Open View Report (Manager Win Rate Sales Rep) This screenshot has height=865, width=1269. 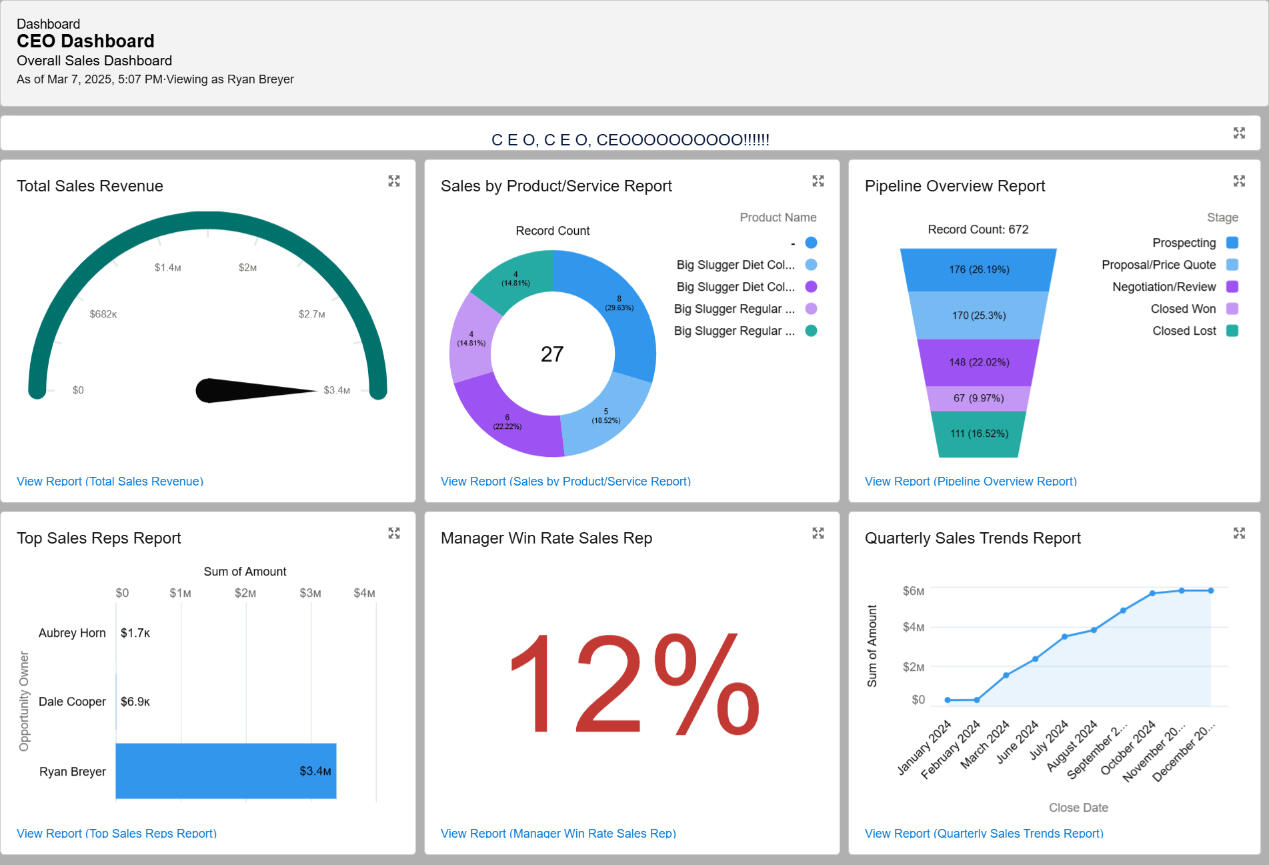558,833
